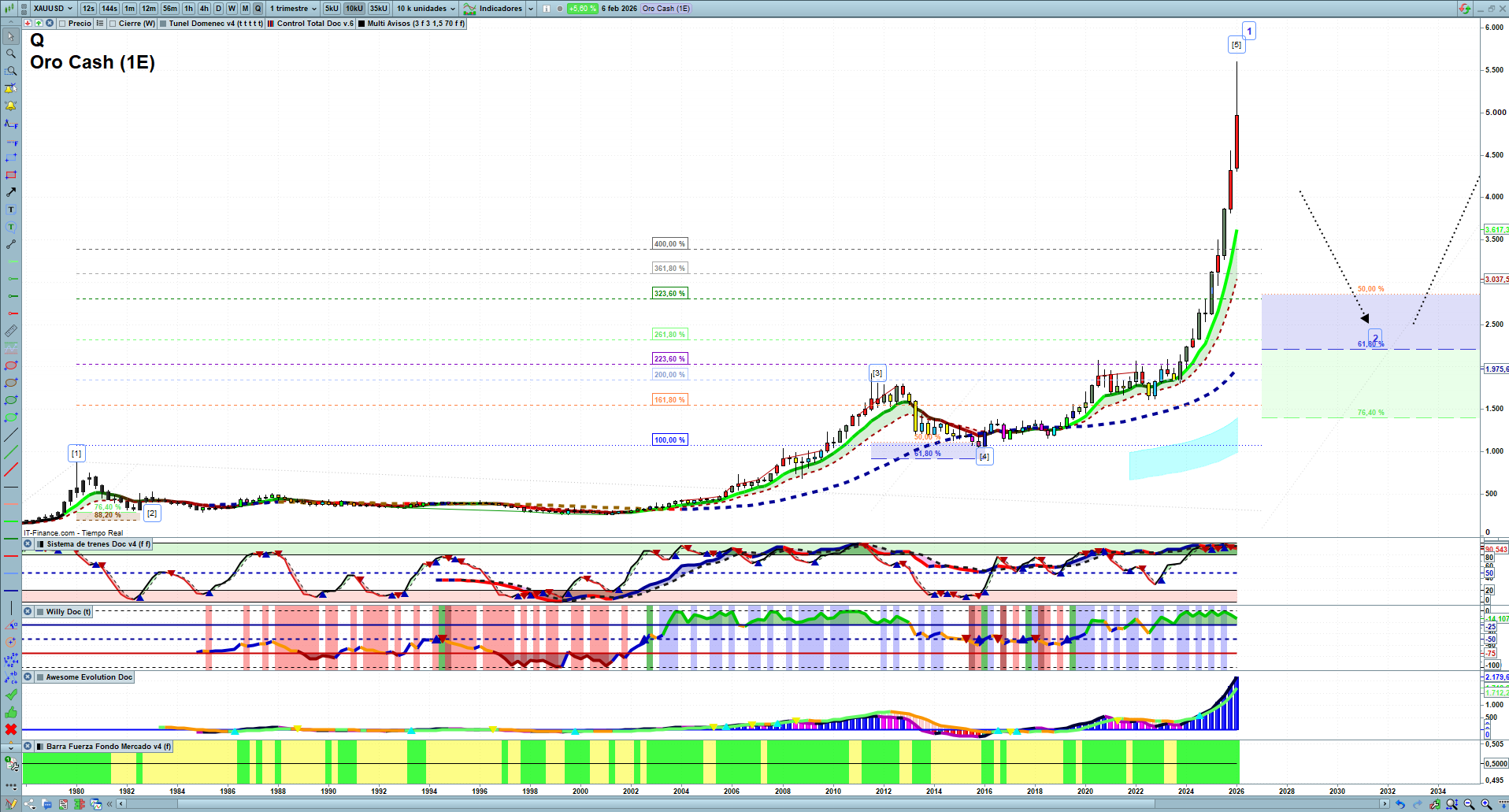This screenshot has height=812, width=1509.
Task: Switch to the W weekly timeframe
Action: pyautogui.click(x=232, y=9)
